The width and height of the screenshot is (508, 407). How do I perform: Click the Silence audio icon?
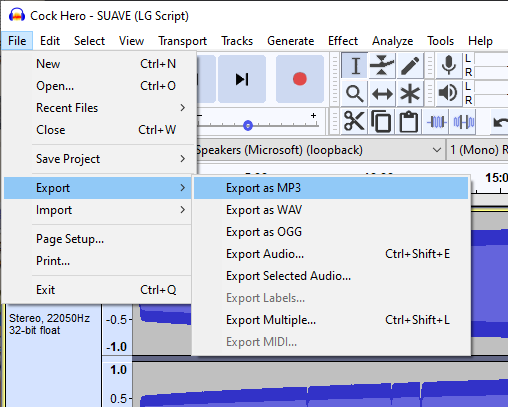click(464, 122)
